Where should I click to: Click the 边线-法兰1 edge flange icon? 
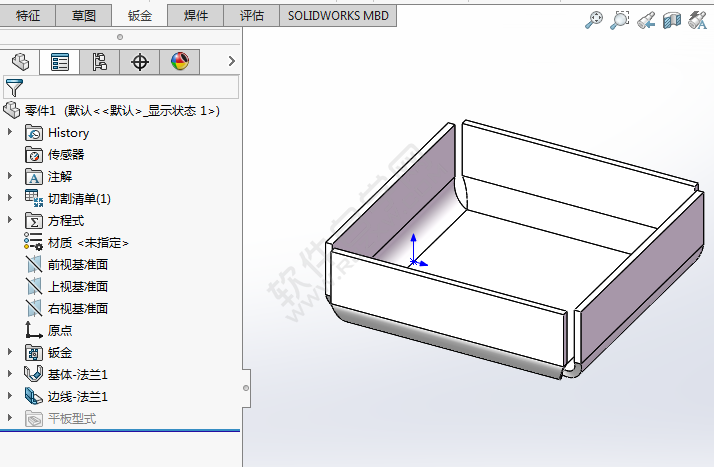pos(34,396)
